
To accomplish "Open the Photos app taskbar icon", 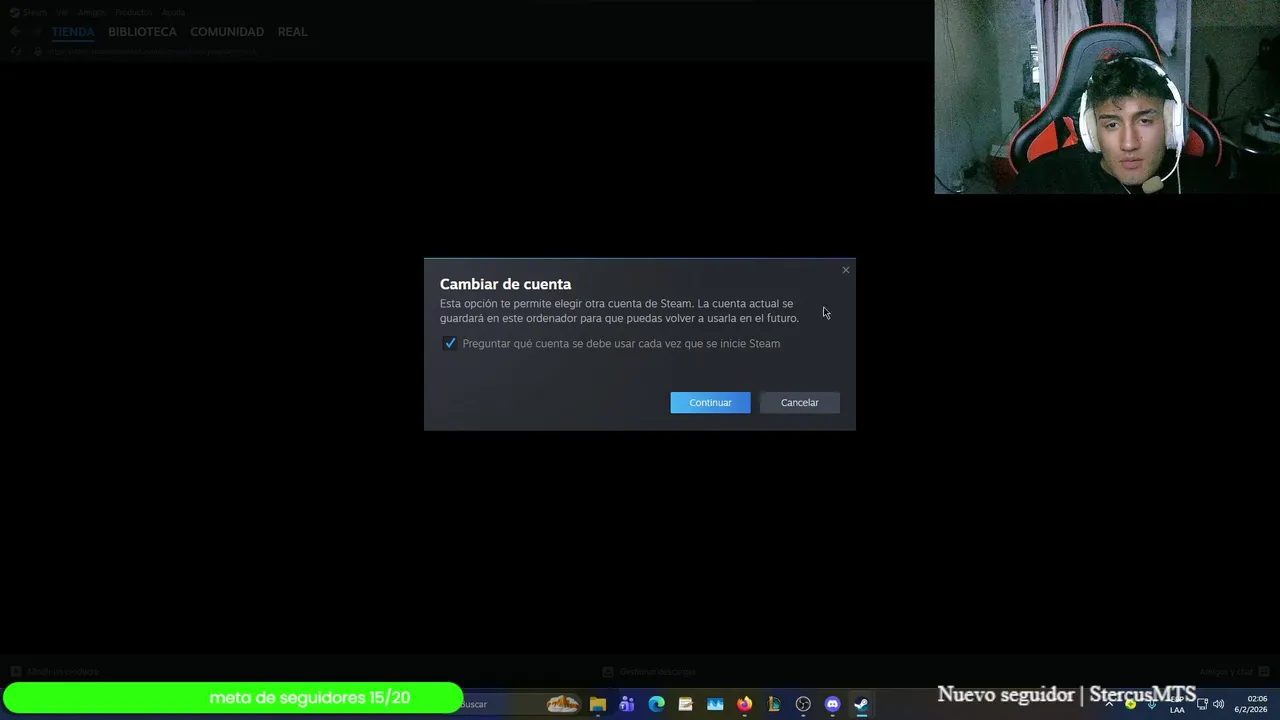I will pyautogui.click(x=715, y=704).
